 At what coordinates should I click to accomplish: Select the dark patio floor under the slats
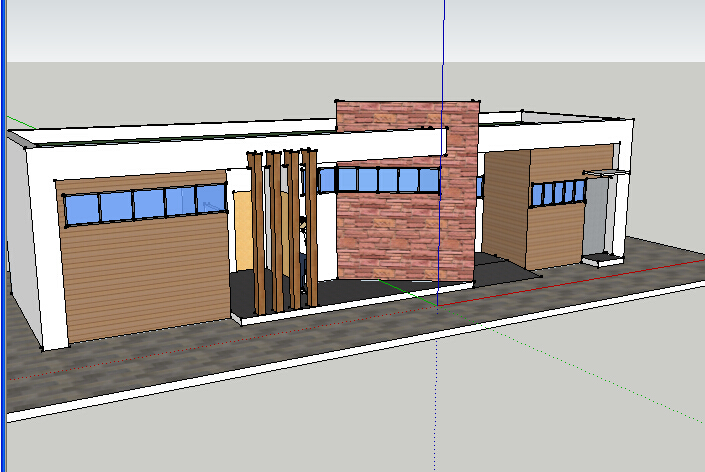click(x=351, y=292)
